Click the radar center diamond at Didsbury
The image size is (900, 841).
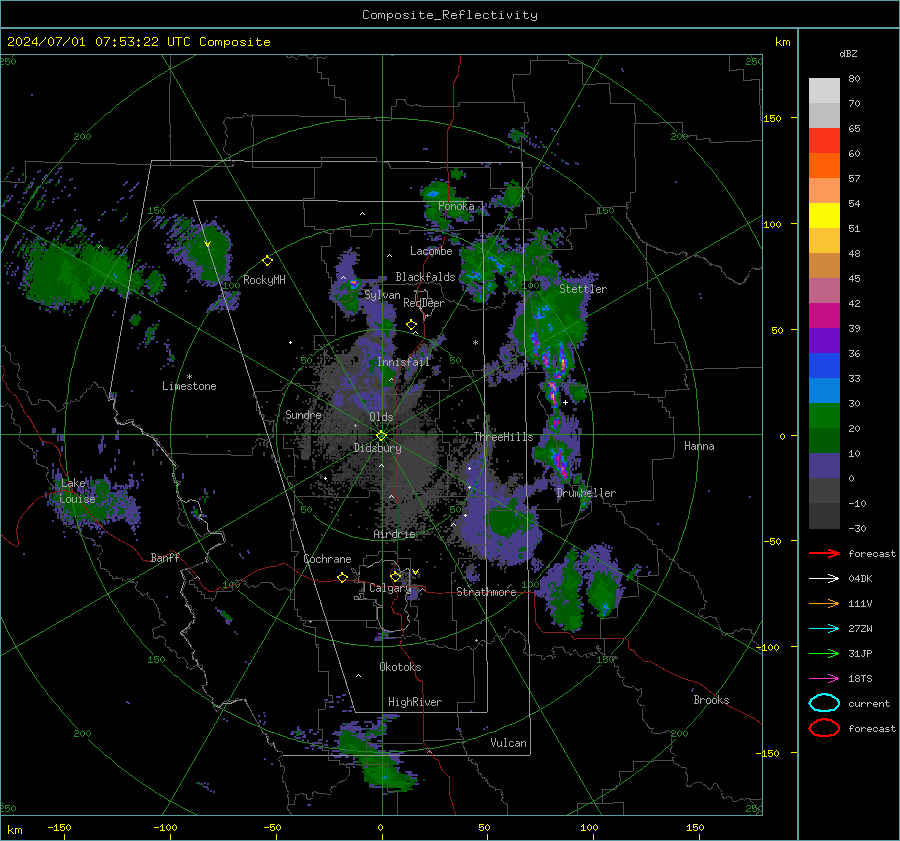point(381,436)
